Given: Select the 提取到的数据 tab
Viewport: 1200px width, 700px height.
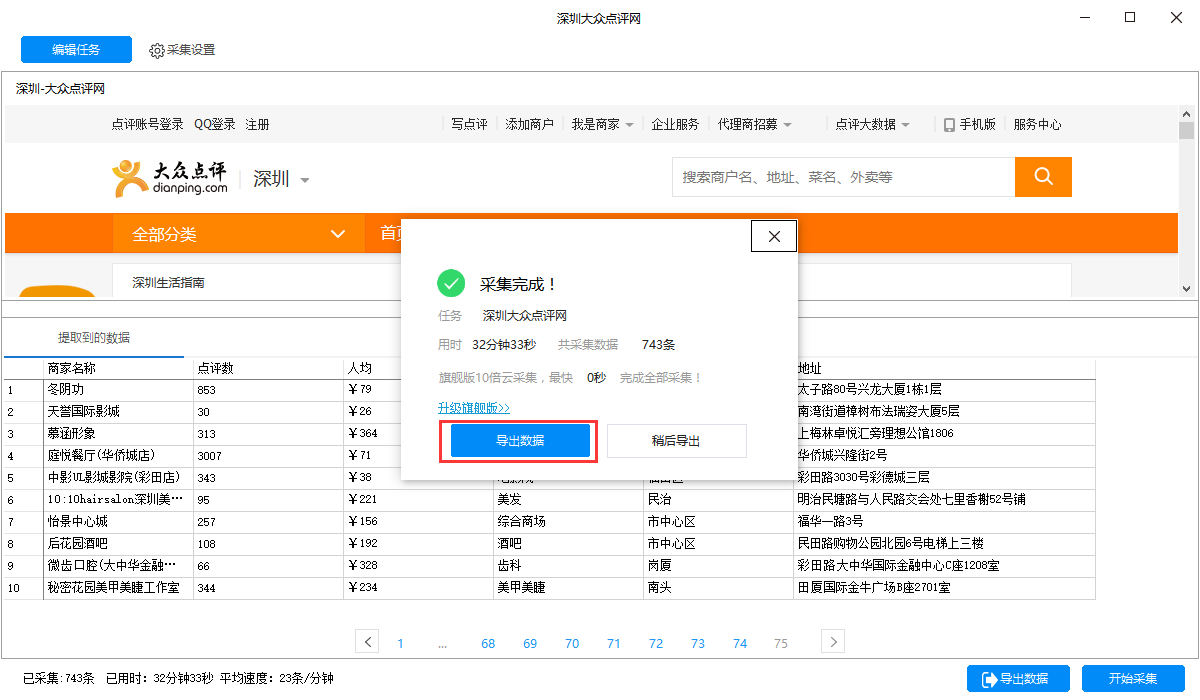Looking at the screenshot, I should 93,337.
